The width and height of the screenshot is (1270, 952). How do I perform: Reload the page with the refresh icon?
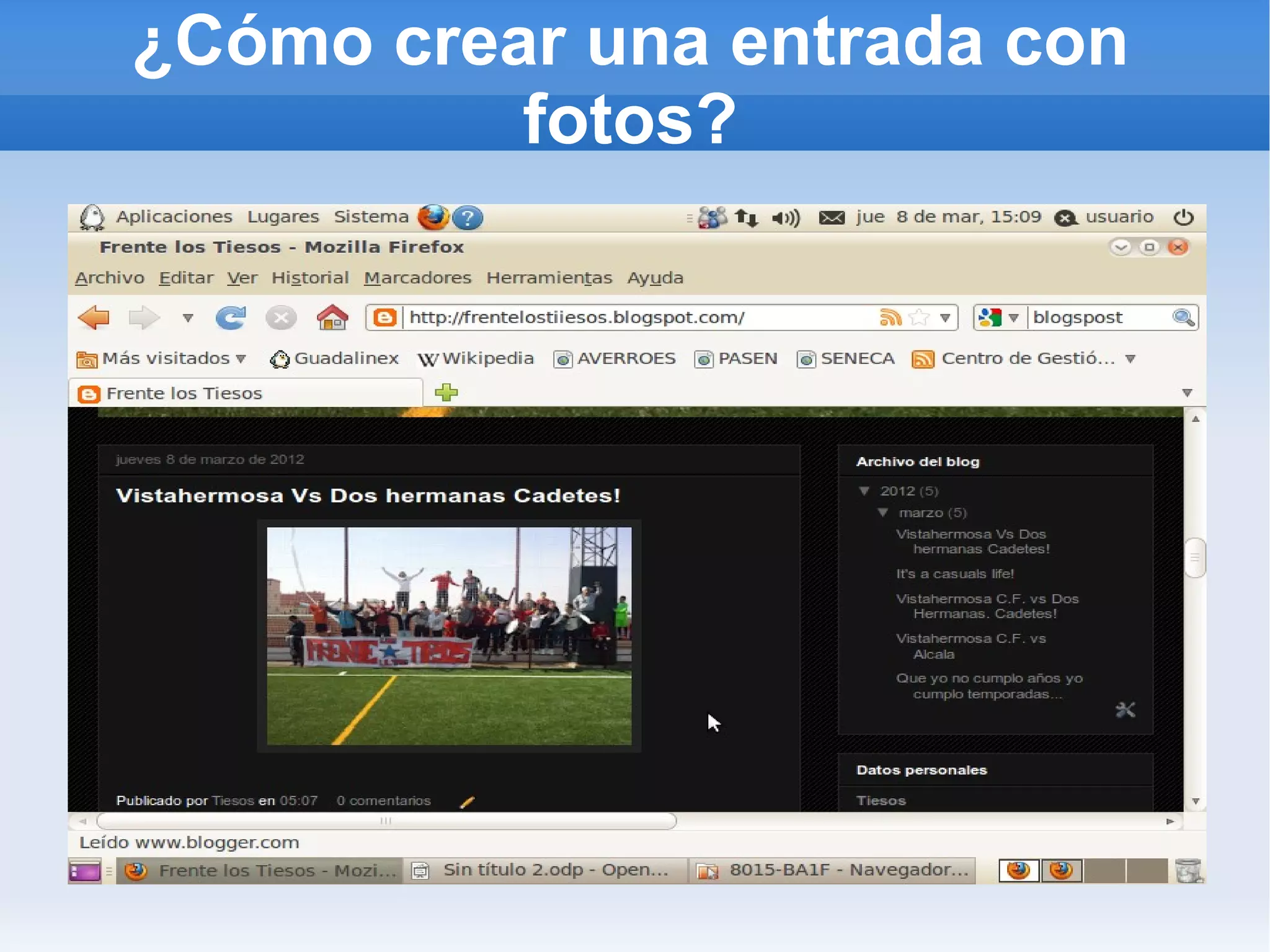231,318
